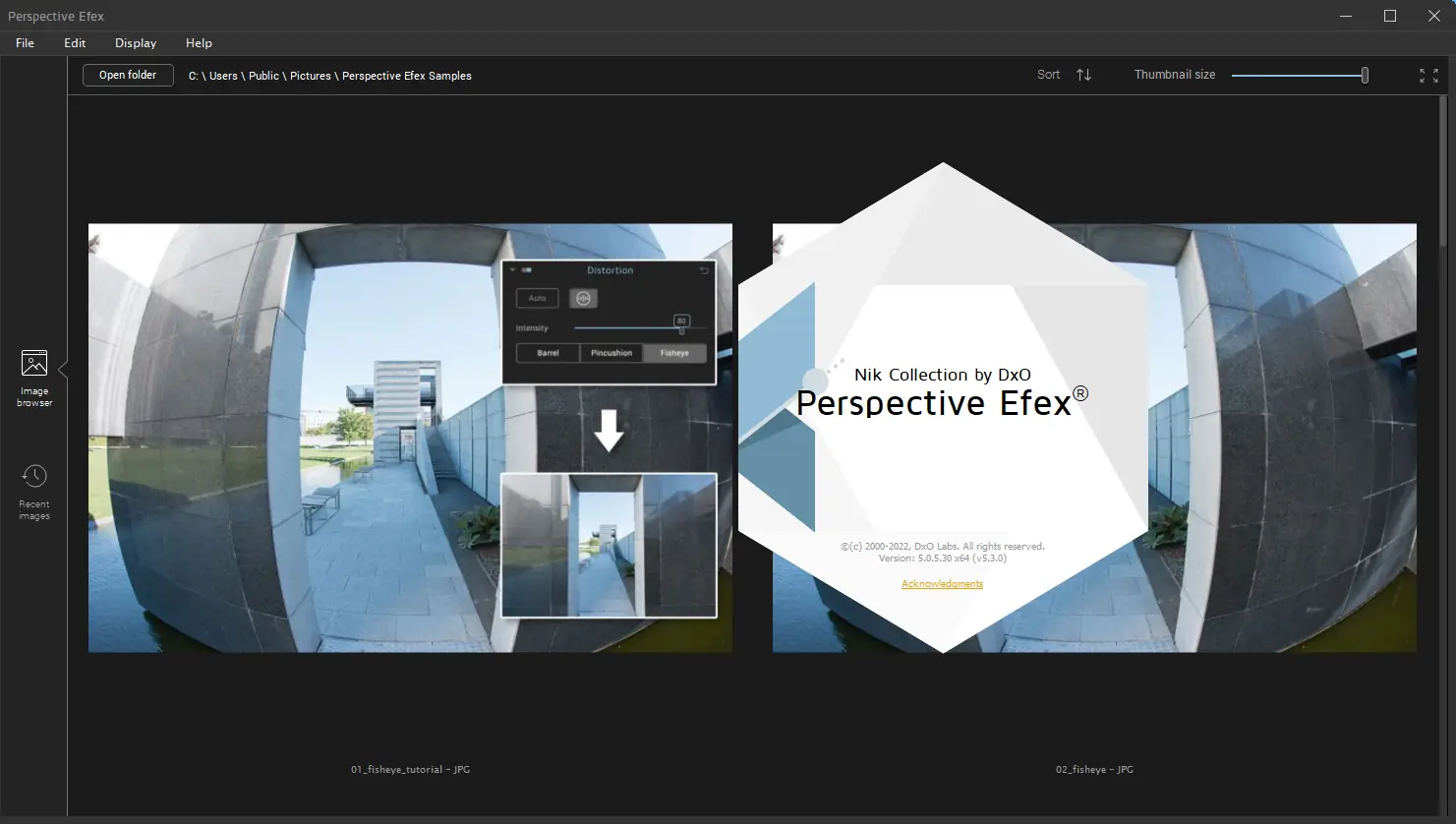Close the Perspective Efex window

point(1433,16)
